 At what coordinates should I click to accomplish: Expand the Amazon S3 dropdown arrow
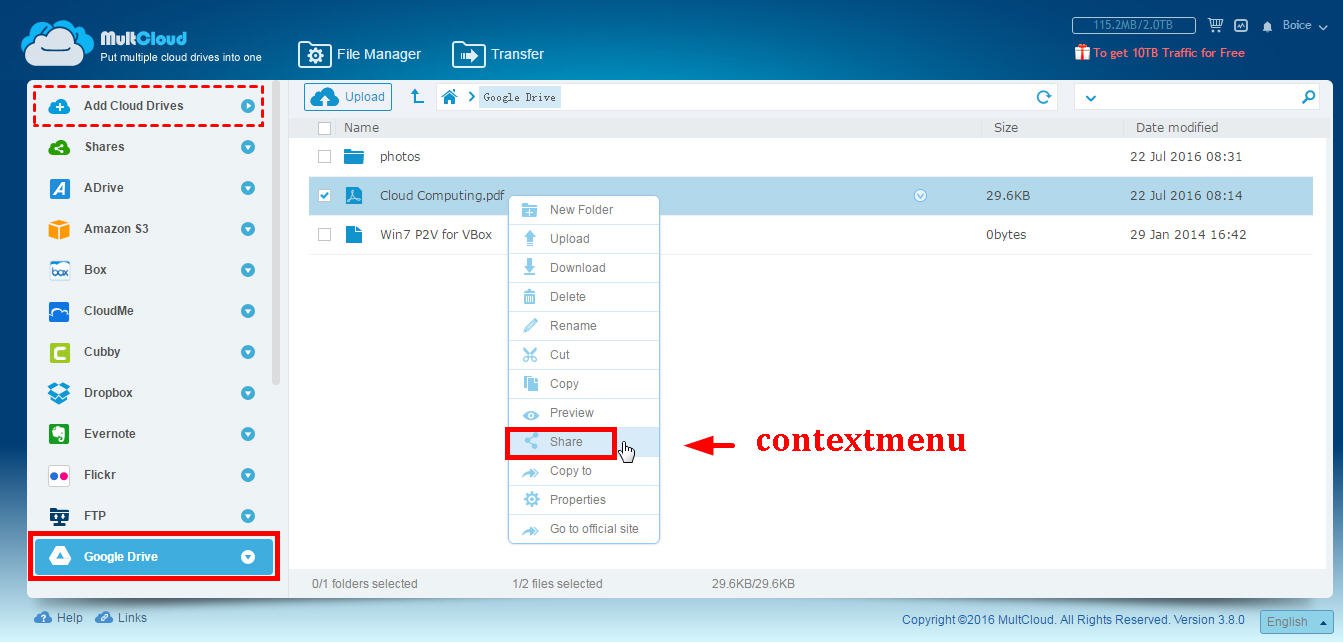click(x=248, y=229)
